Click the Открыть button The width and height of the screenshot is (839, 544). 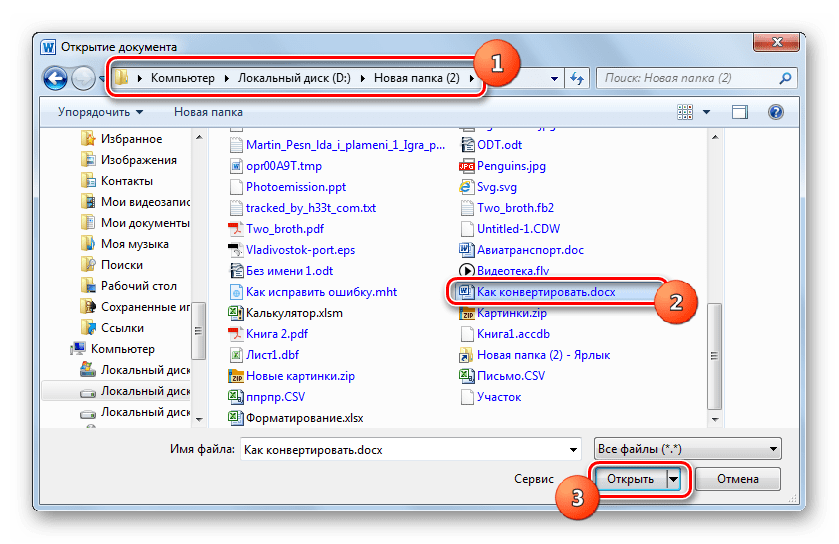point(630,479)
